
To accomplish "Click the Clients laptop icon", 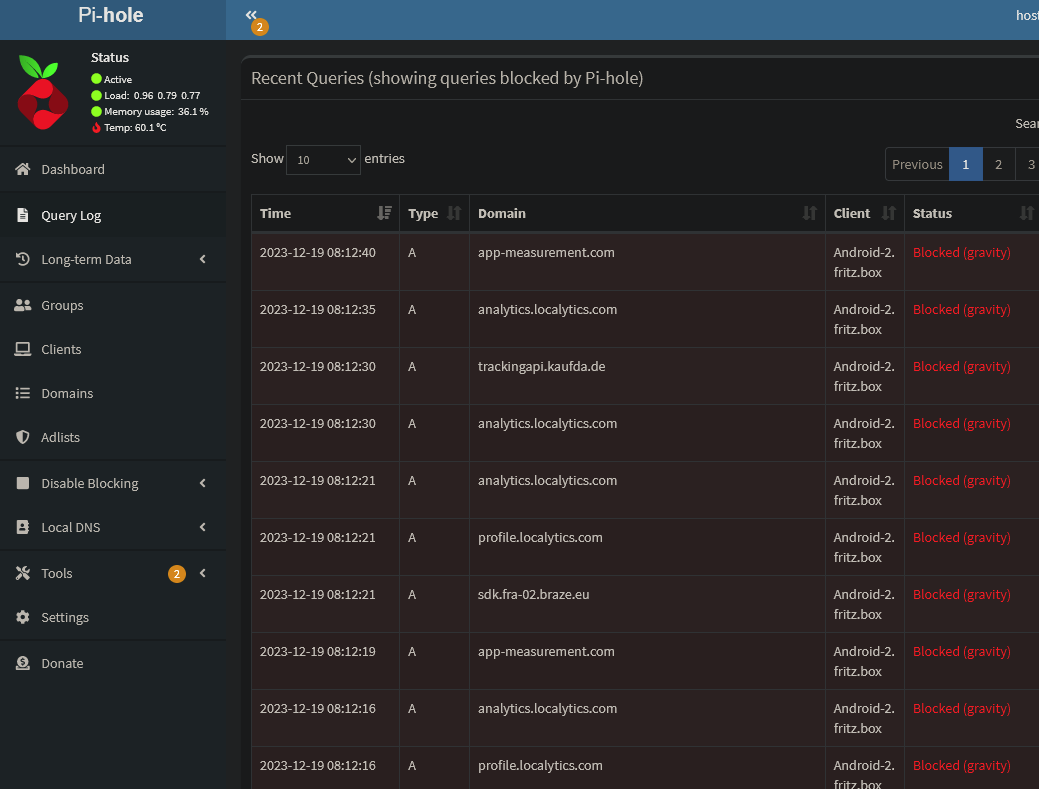I will click(x=23, y=349).
